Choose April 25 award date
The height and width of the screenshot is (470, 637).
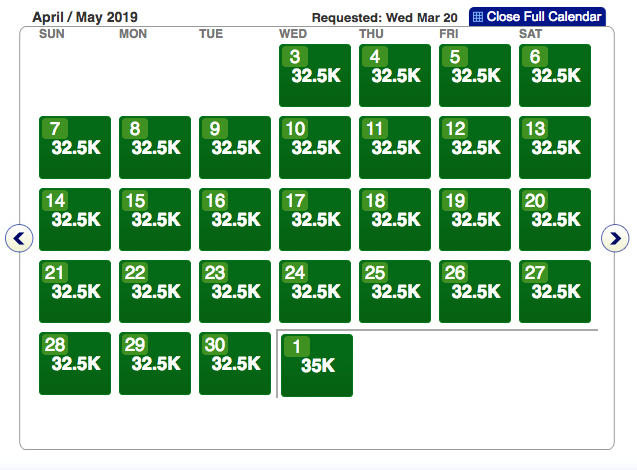395,291
